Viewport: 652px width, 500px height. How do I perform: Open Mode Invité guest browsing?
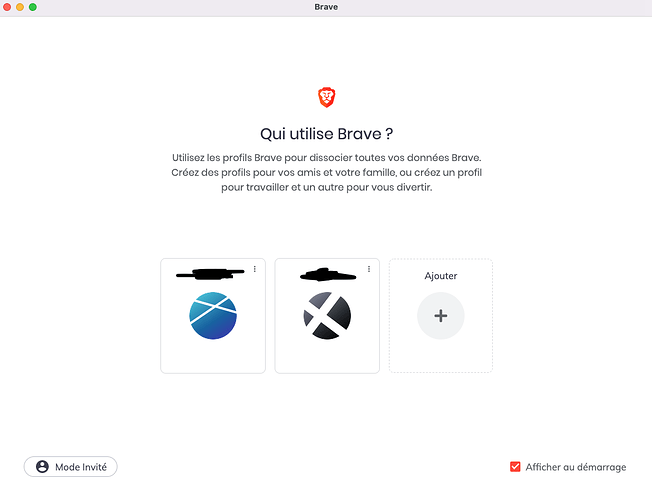pos(71,467)
